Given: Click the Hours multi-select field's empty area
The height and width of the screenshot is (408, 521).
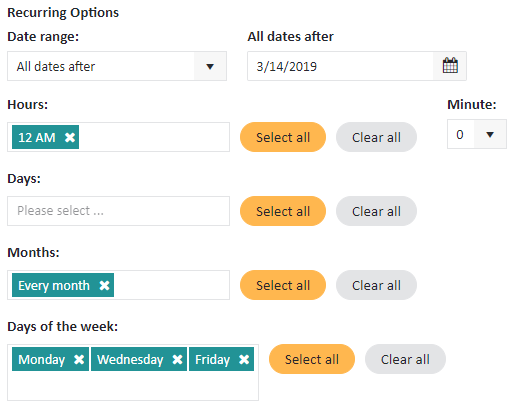Looking at the screenshot, I should coord(153,137).
